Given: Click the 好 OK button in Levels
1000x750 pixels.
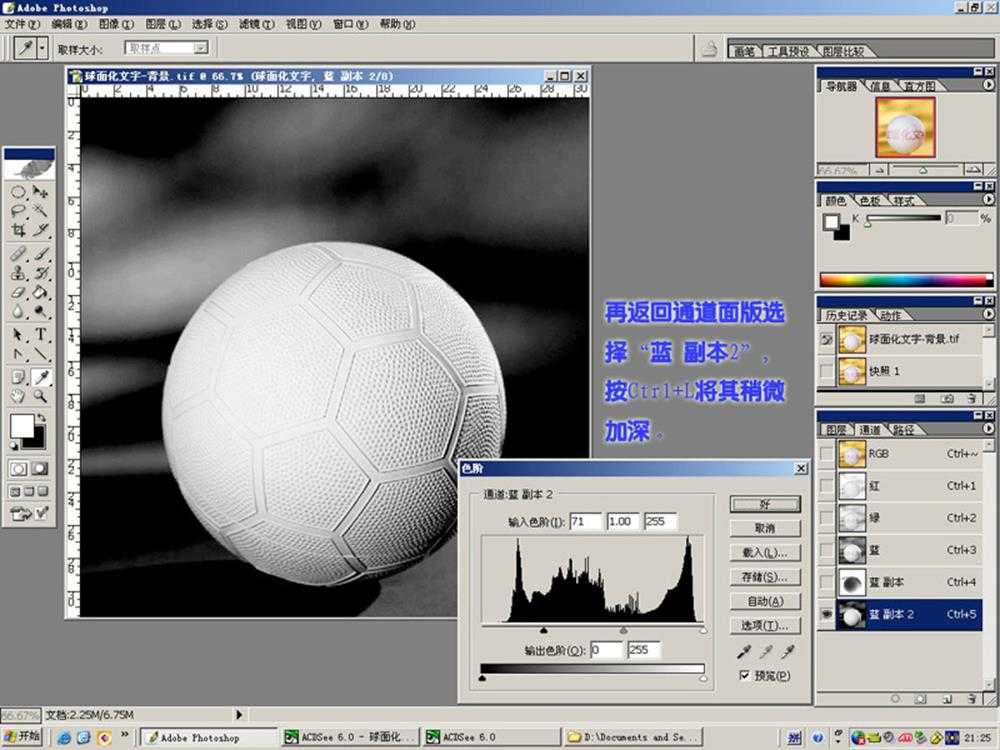Looking at the screenshot, I should tap(765, 504).
